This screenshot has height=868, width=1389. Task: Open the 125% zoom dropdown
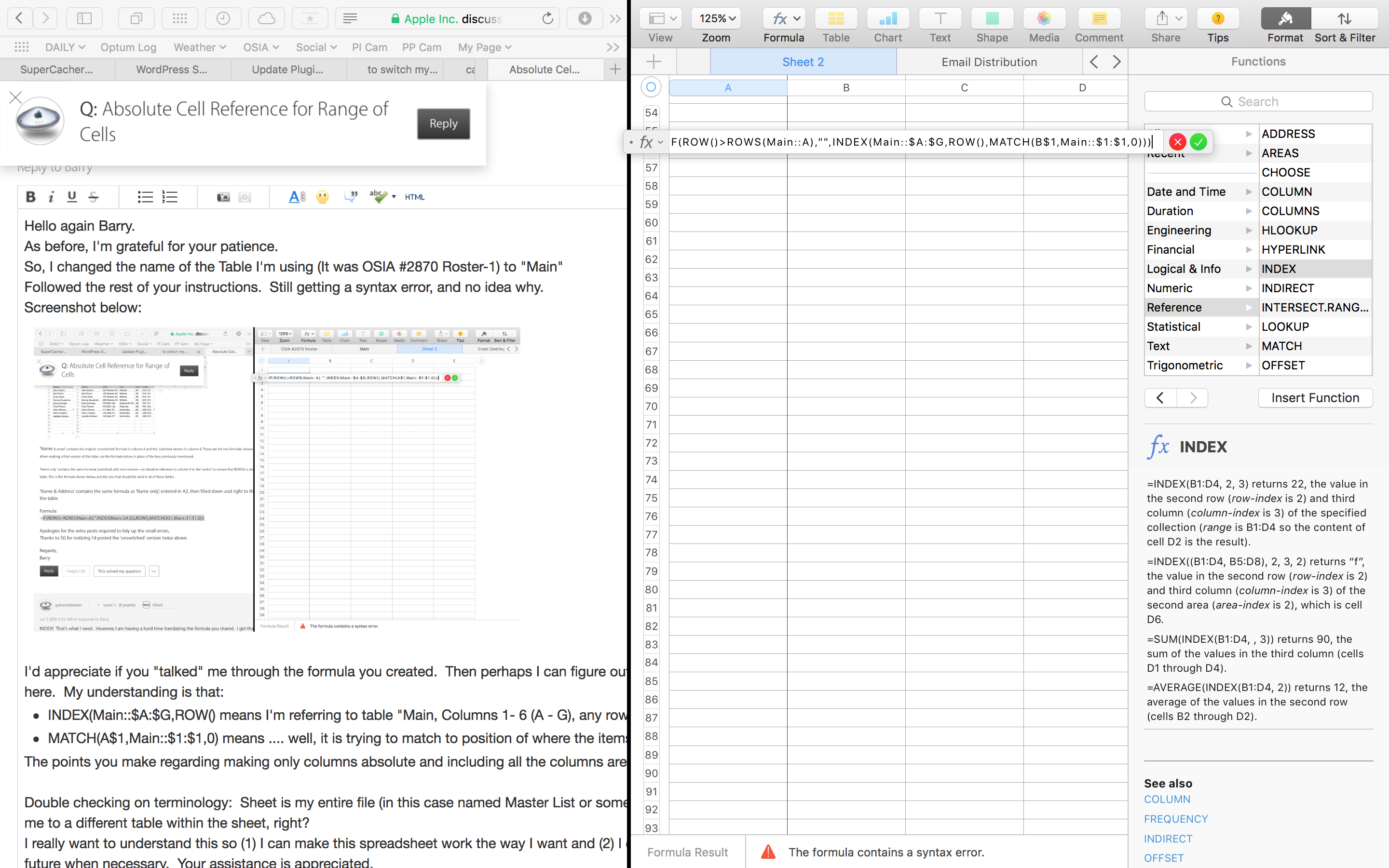point(716,19)
